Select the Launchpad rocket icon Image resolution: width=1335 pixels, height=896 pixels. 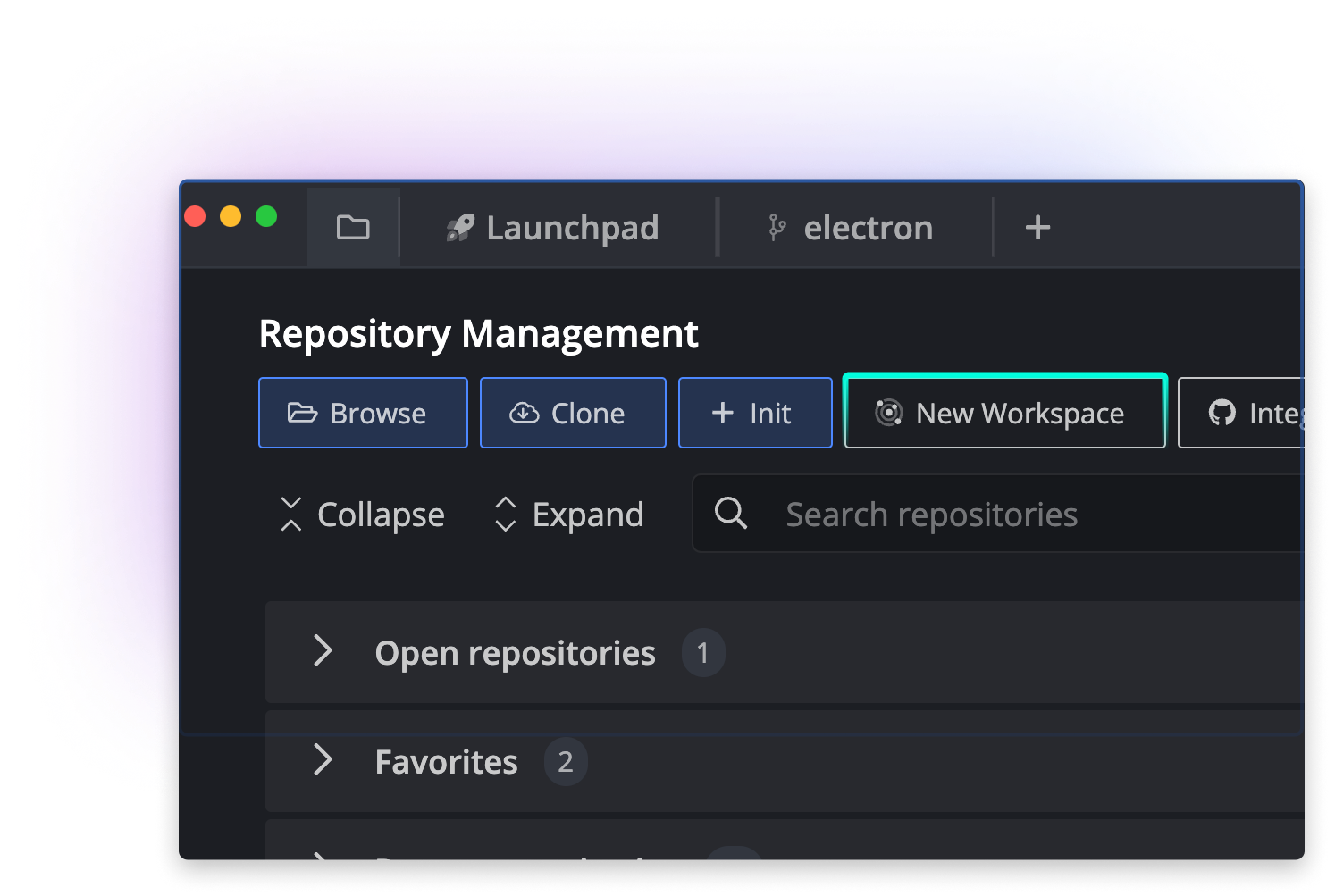click(x=460, y=228)
